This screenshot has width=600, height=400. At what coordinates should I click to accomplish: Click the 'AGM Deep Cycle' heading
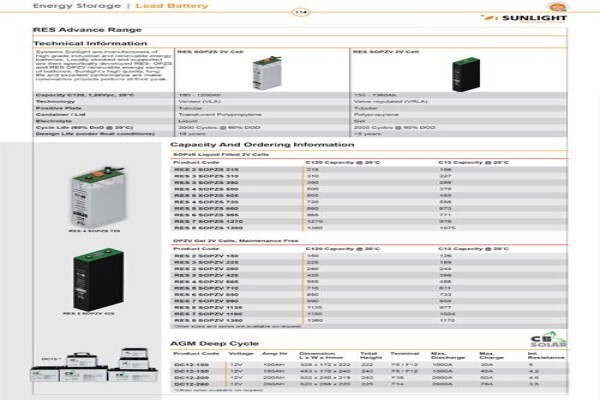(214, 343)
